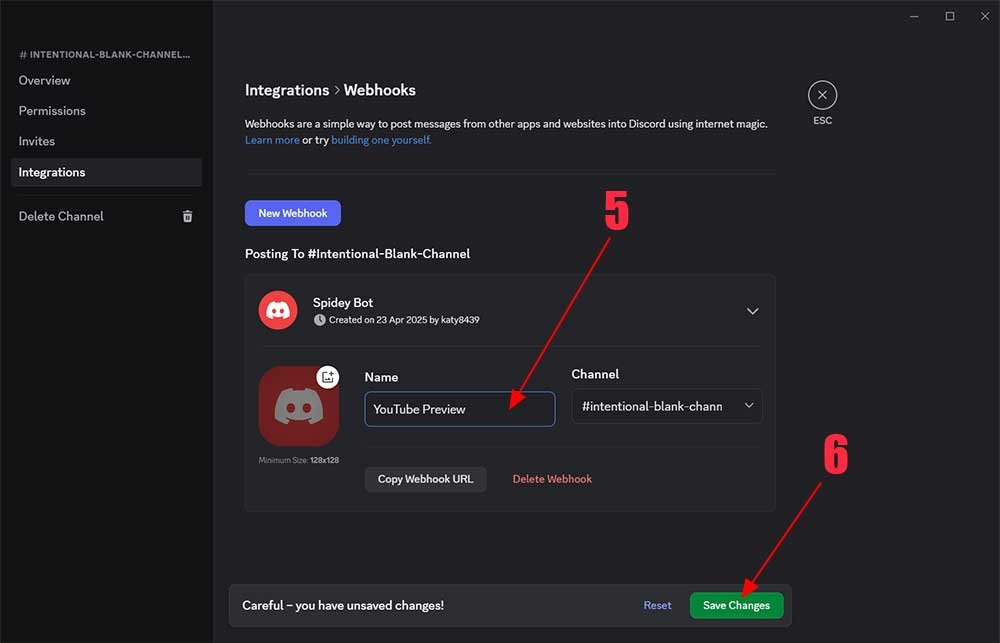Open the building one yourself link

coord(381,140)
